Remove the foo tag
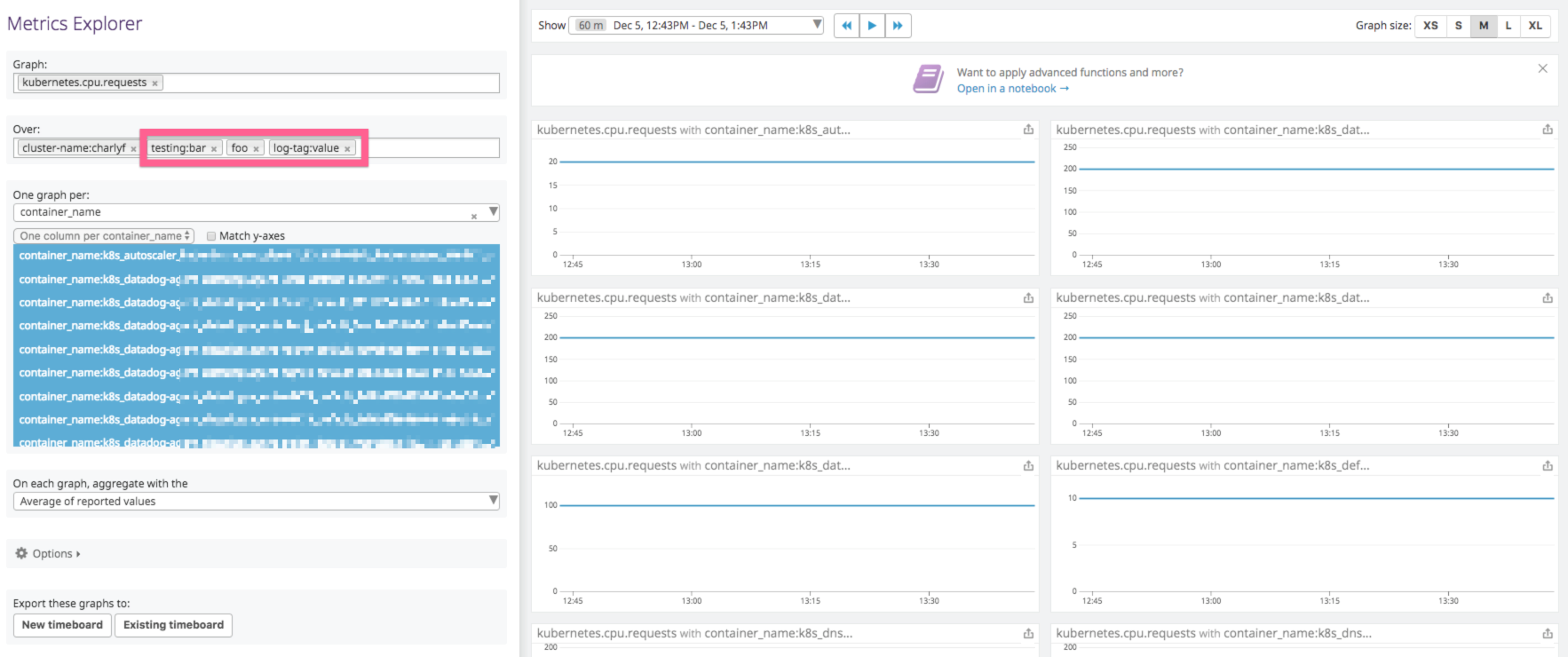 (256, 149)
